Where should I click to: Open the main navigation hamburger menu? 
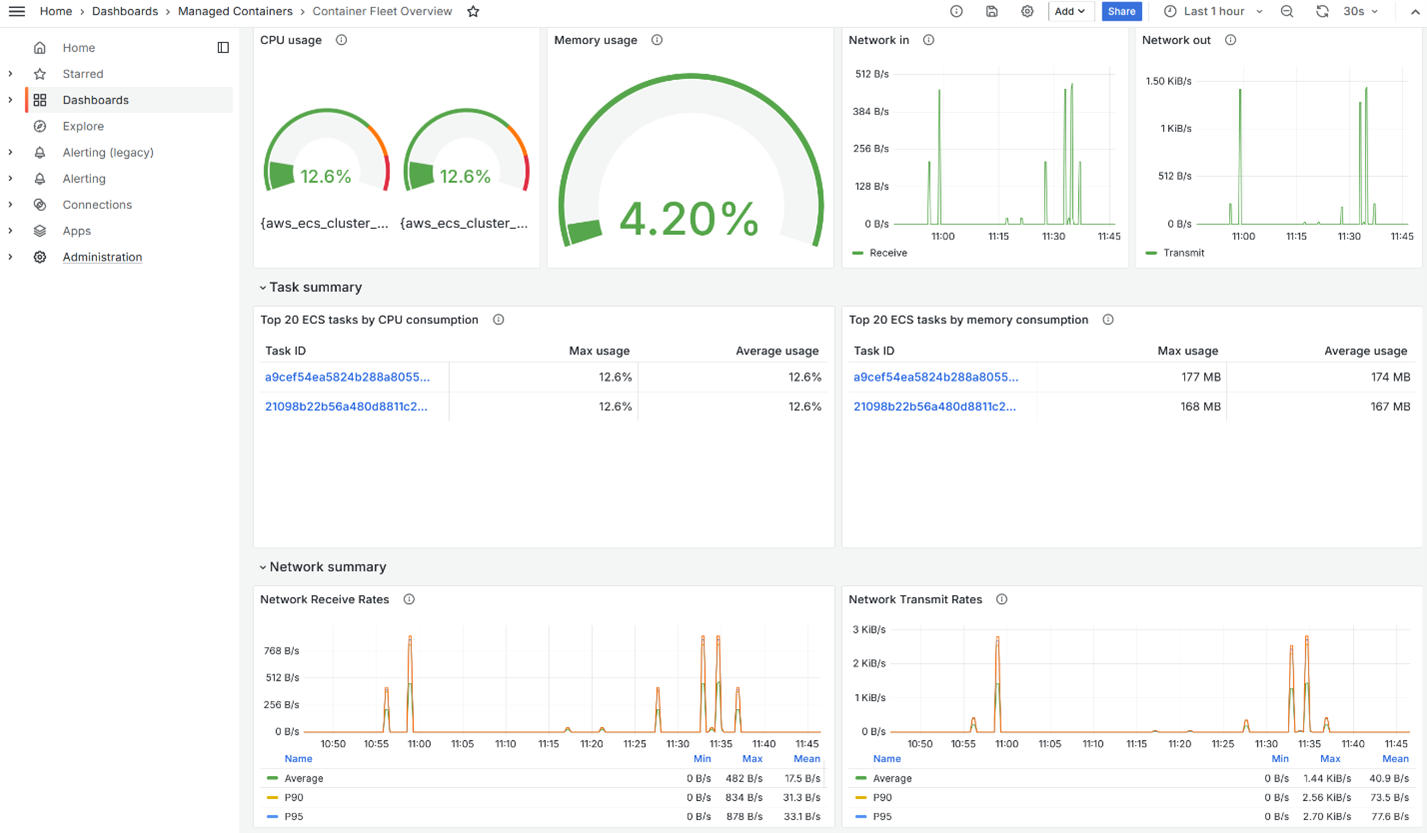click(16, 11)
